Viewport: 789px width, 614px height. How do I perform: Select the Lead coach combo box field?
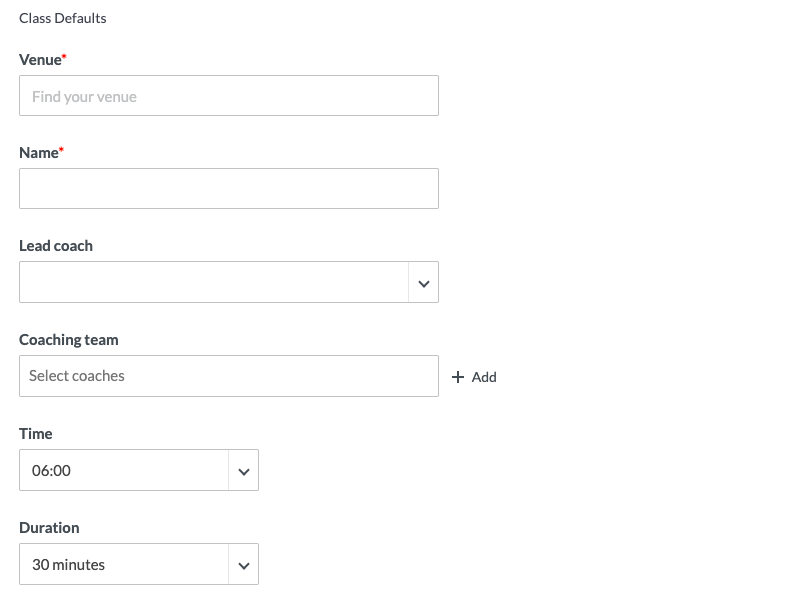[x=213, y=282]
